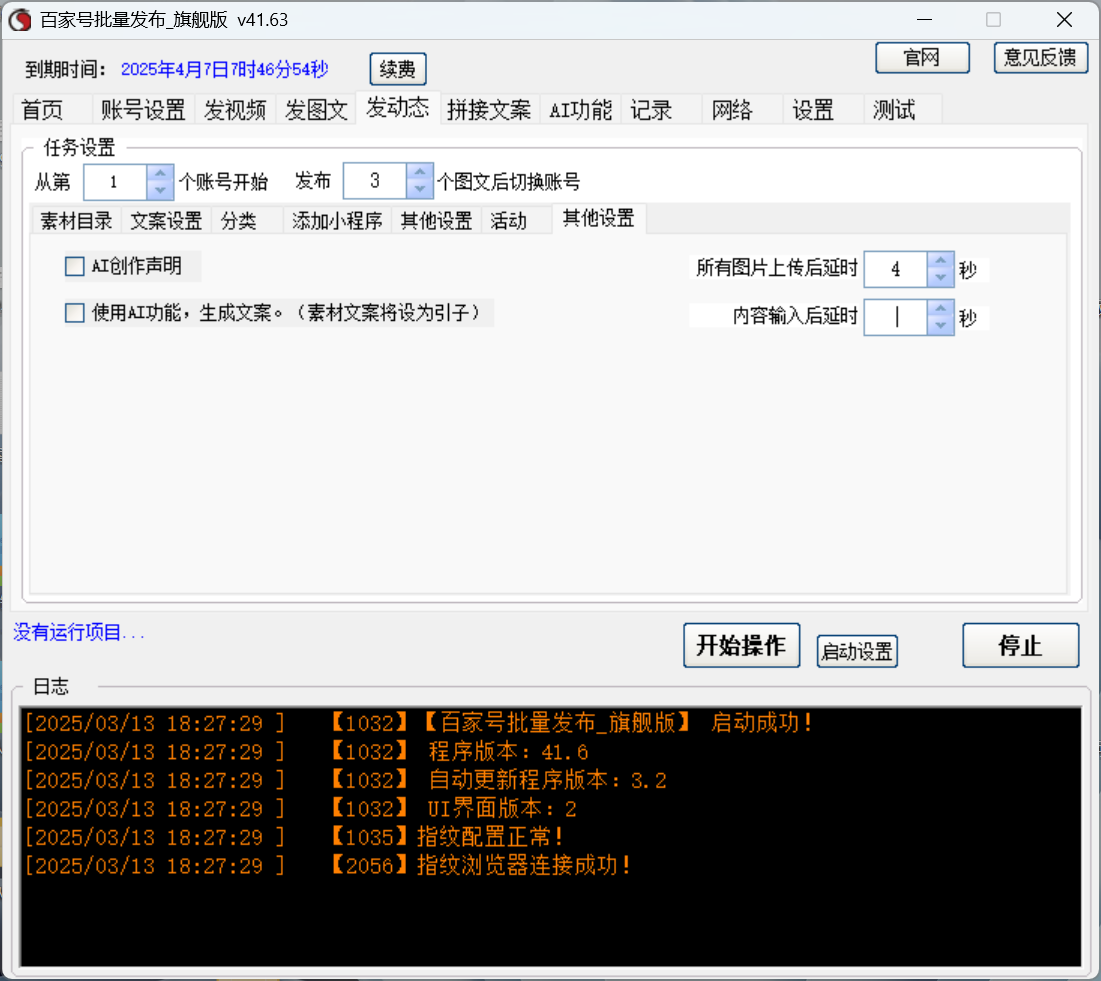
Task: Click the starting account number field
Action: (115, 183)
